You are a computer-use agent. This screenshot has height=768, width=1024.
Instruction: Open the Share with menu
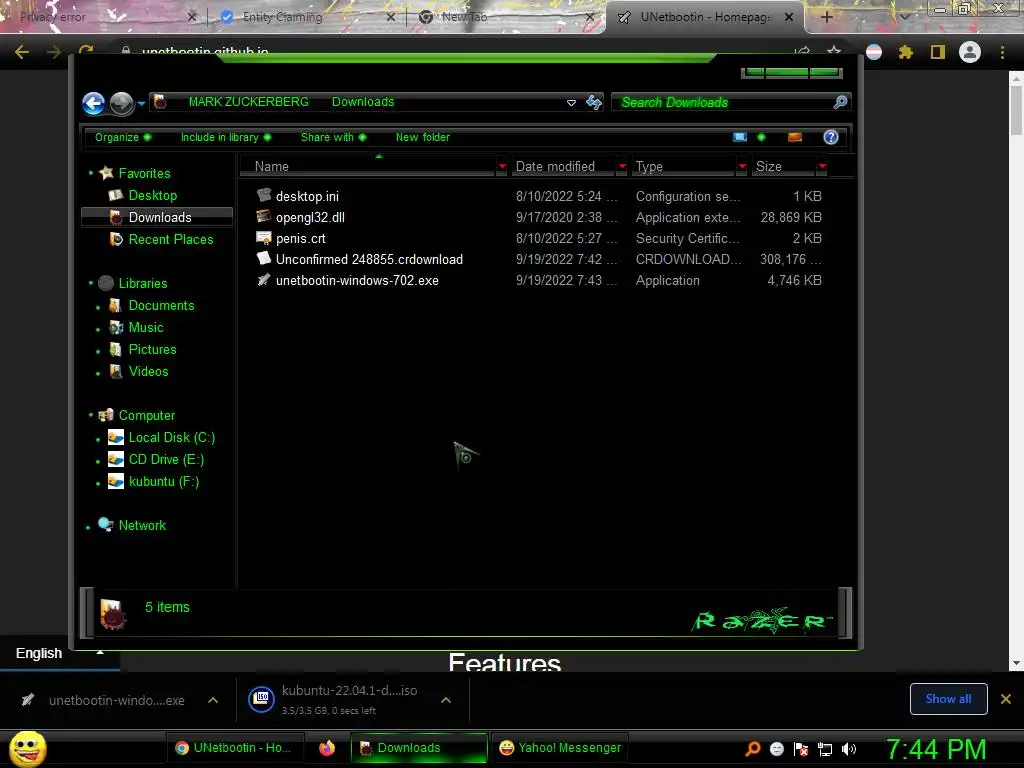[333, 137]
